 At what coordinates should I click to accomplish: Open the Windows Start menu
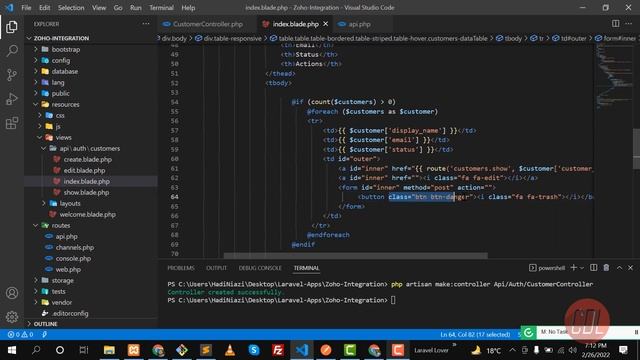(12, 350)
